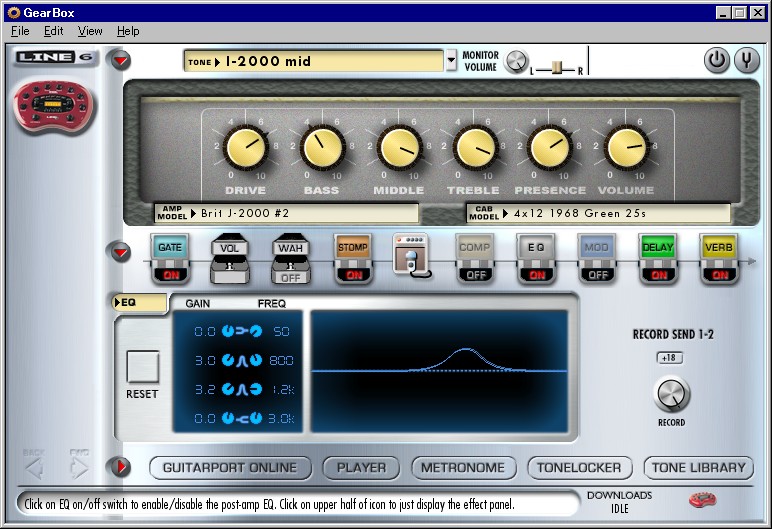The width and height of the screenshot is (772, 529).
Task: Show the STOMP effect panel
Action: tap(353, 248)
